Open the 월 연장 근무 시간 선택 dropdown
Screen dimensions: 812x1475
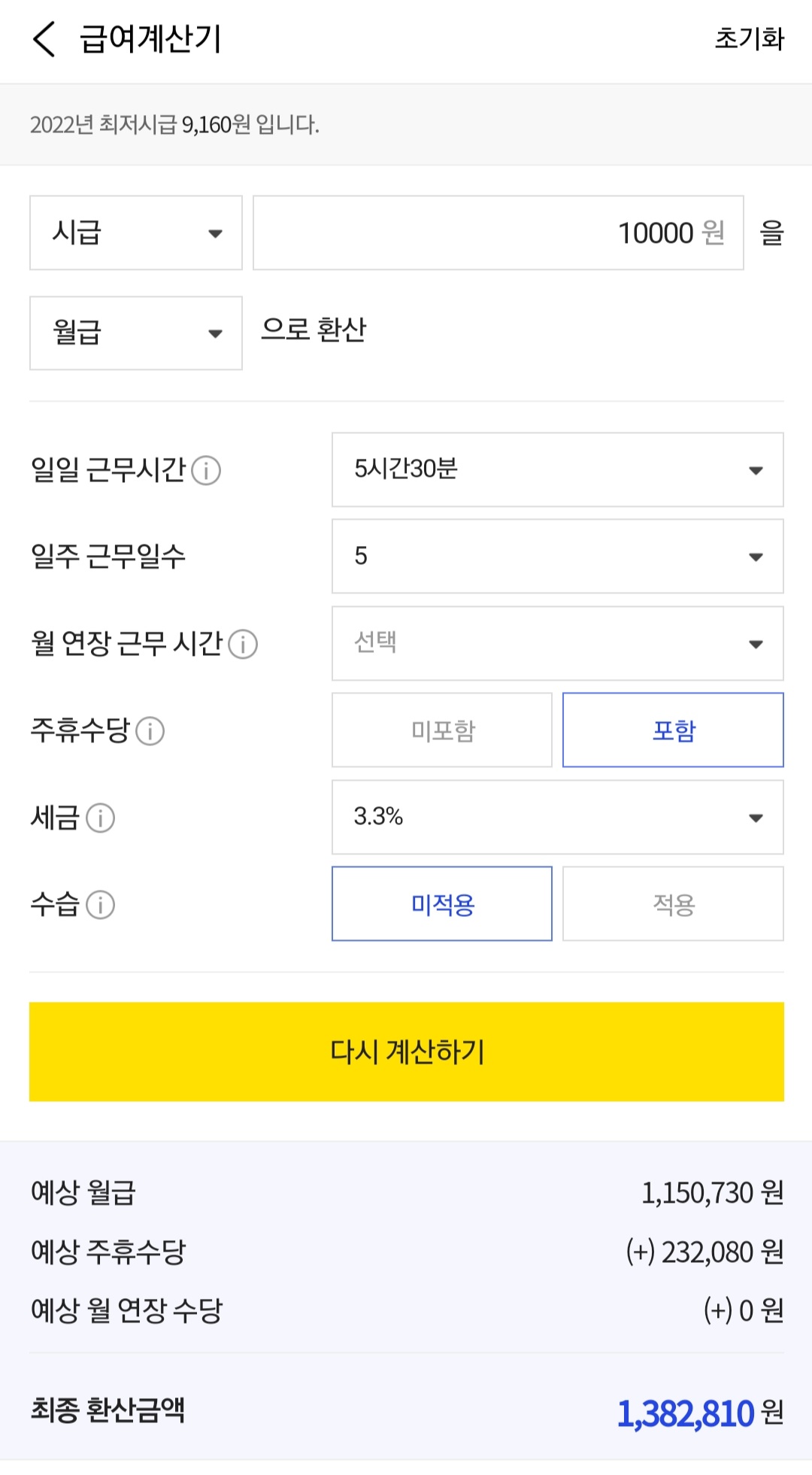(557, 644)
